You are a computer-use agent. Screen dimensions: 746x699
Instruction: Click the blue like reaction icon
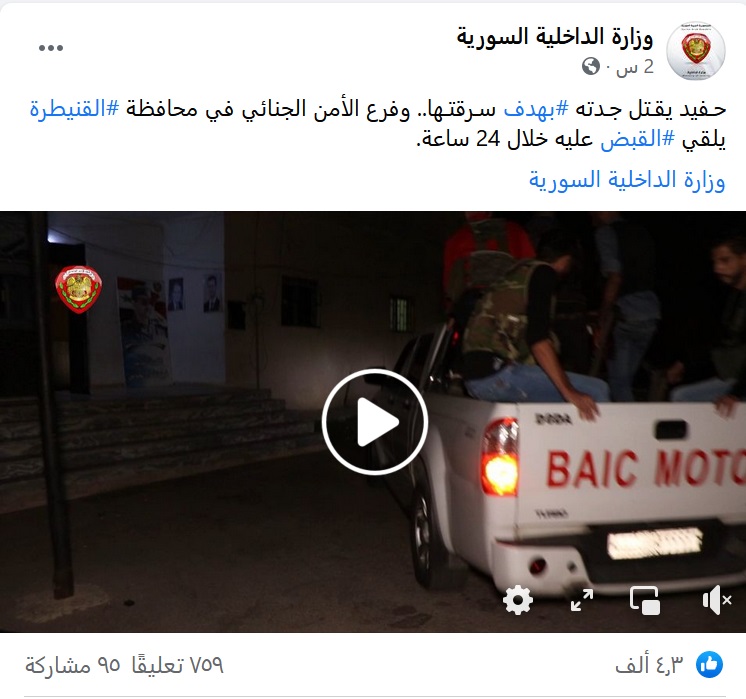[709, 665]
